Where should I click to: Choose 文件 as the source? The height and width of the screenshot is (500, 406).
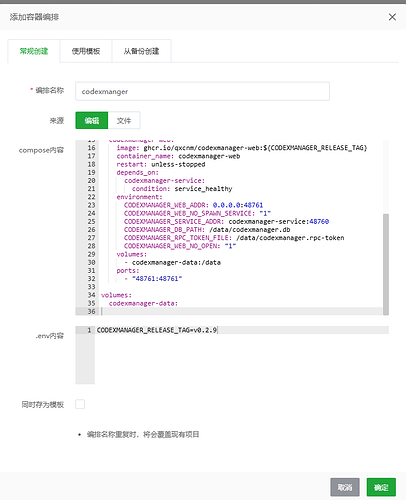(x=124, y=120)
